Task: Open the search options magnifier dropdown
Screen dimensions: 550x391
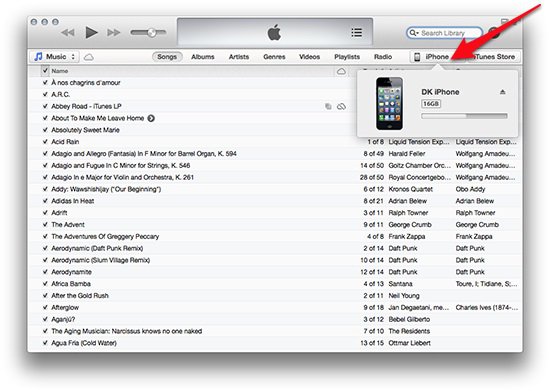Action: pos(414,33)
